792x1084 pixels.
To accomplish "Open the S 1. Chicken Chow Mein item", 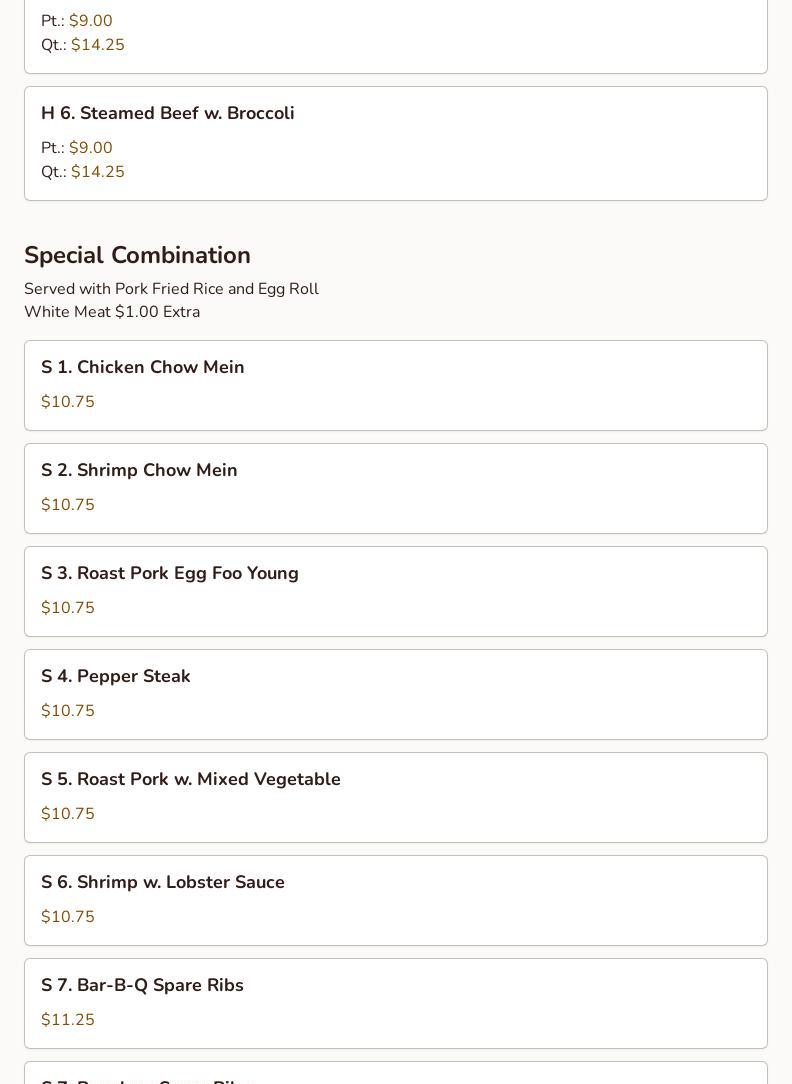I will (x=143, y=368).
